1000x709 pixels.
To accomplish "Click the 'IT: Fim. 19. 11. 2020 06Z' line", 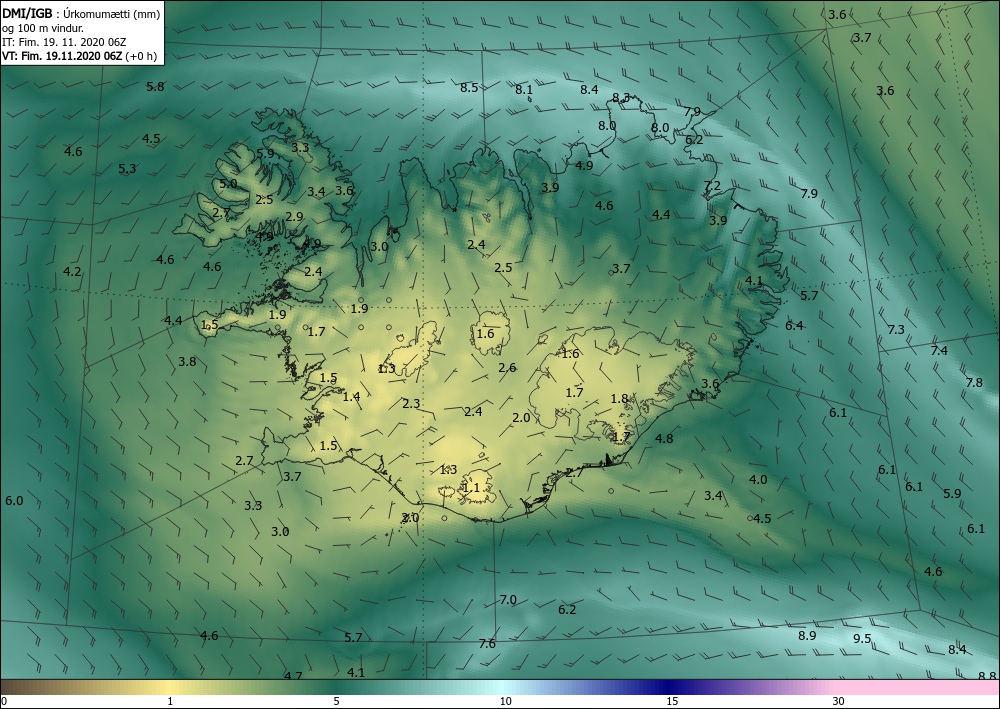I will pyautogui.click(x=64, y=42).
